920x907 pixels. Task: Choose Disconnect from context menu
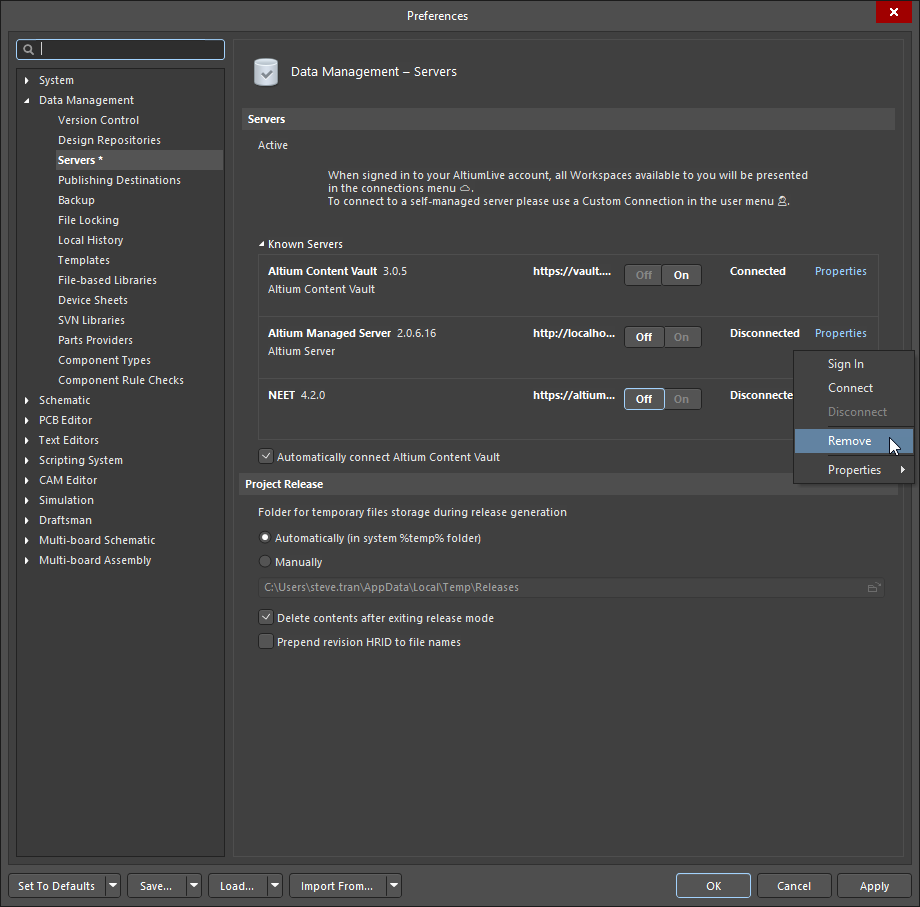pos(854,412)
